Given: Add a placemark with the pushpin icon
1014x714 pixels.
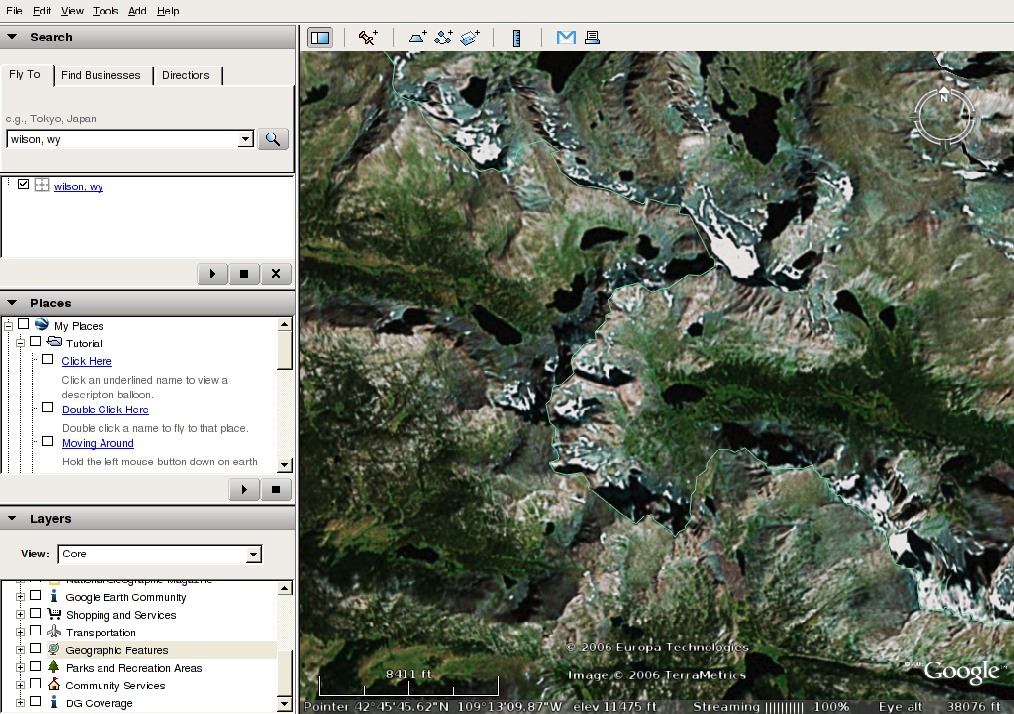Looking at the screenshot, I should click(x=368, y=38).
